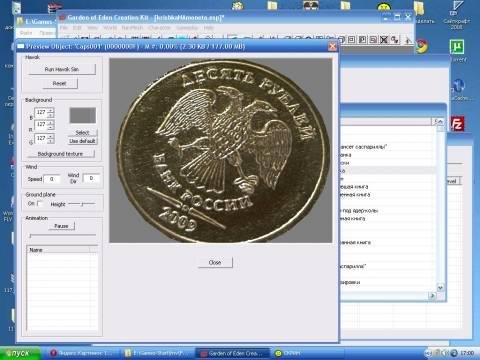
Task: Click the Havok Reset button
Action: tap(60, 83)
